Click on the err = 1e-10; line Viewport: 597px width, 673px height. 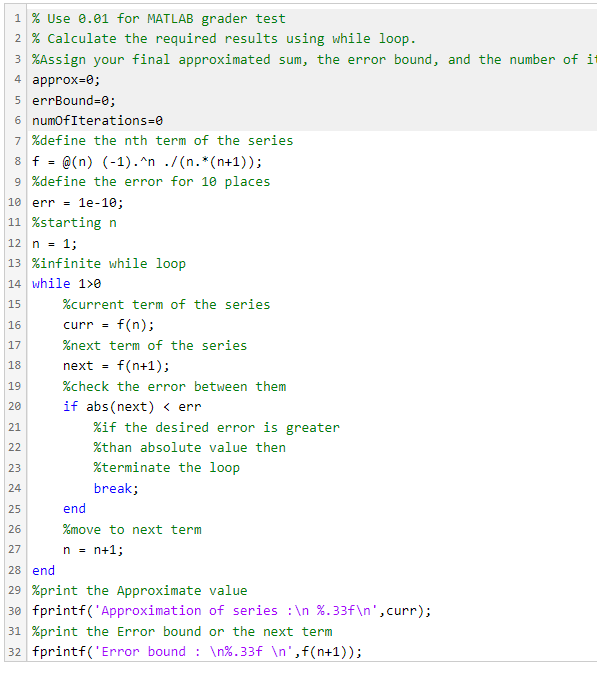click(x=78, y=203)
